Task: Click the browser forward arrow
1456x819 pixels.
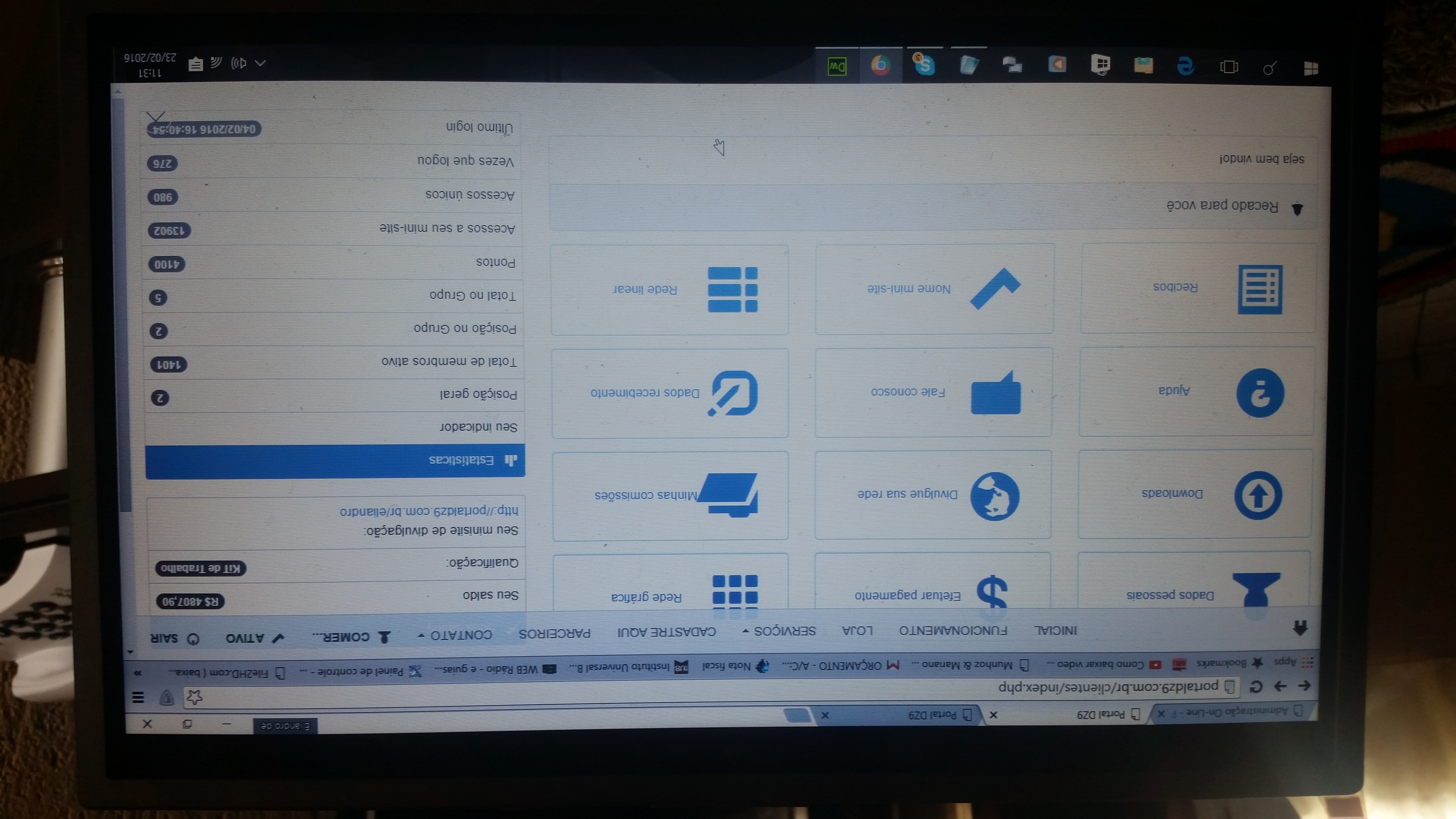Action: [1280, 687]
